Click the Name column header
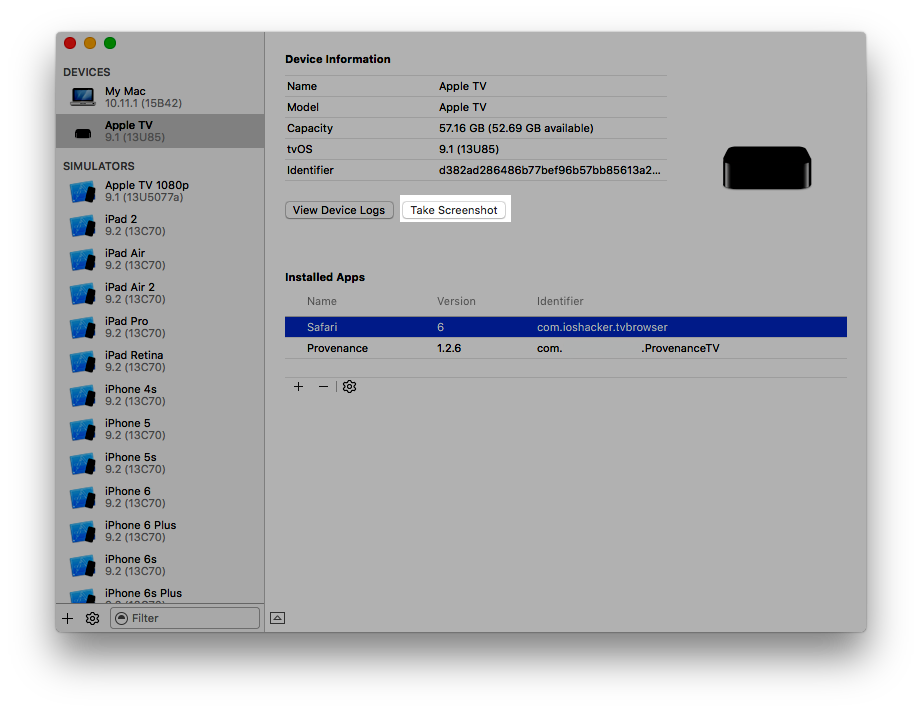Image resolution: width=922 pixels, height=712 pixels. point(322,302)
